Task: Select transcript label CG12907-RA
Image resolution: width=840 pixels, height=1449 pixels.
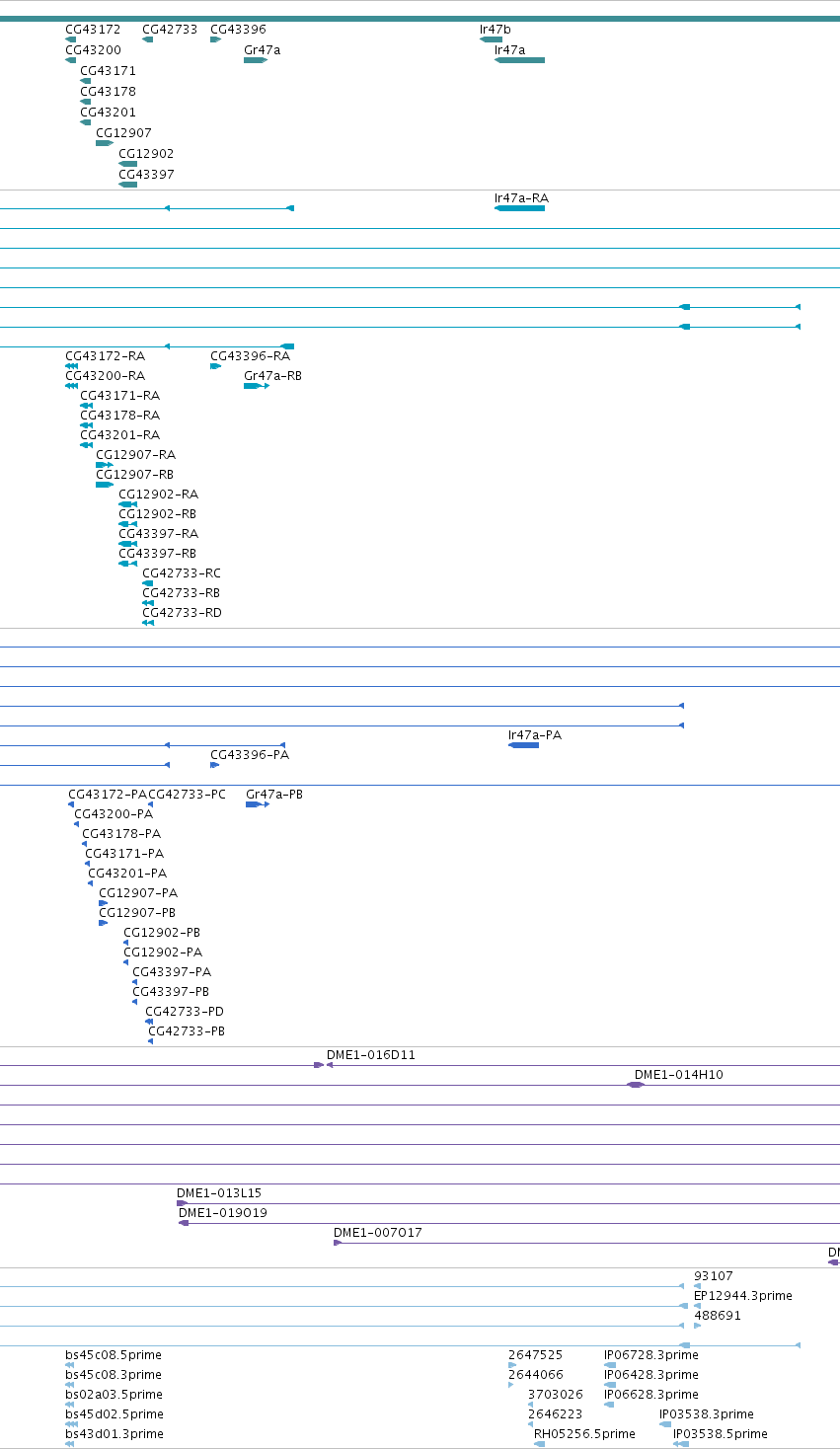Action: [x=136, y=455]
